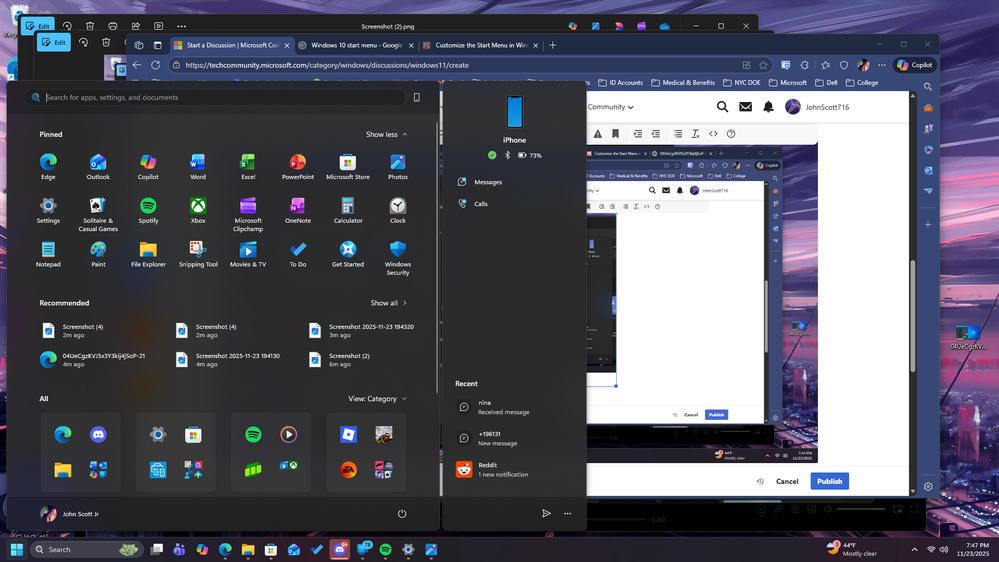999x562 pixels.
Task: Open the Clock app
Action: [x=398, y=211]
